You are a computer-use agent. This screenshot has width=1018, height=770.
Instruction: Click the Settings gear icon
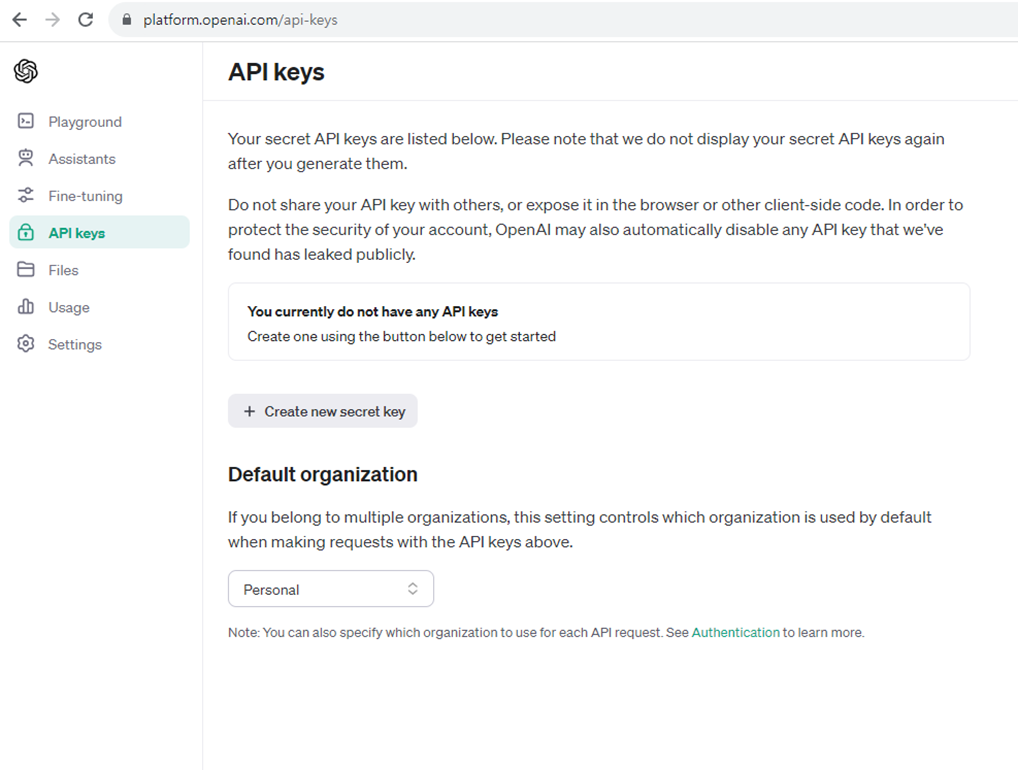pyautogui.click(x=26, y=343)
